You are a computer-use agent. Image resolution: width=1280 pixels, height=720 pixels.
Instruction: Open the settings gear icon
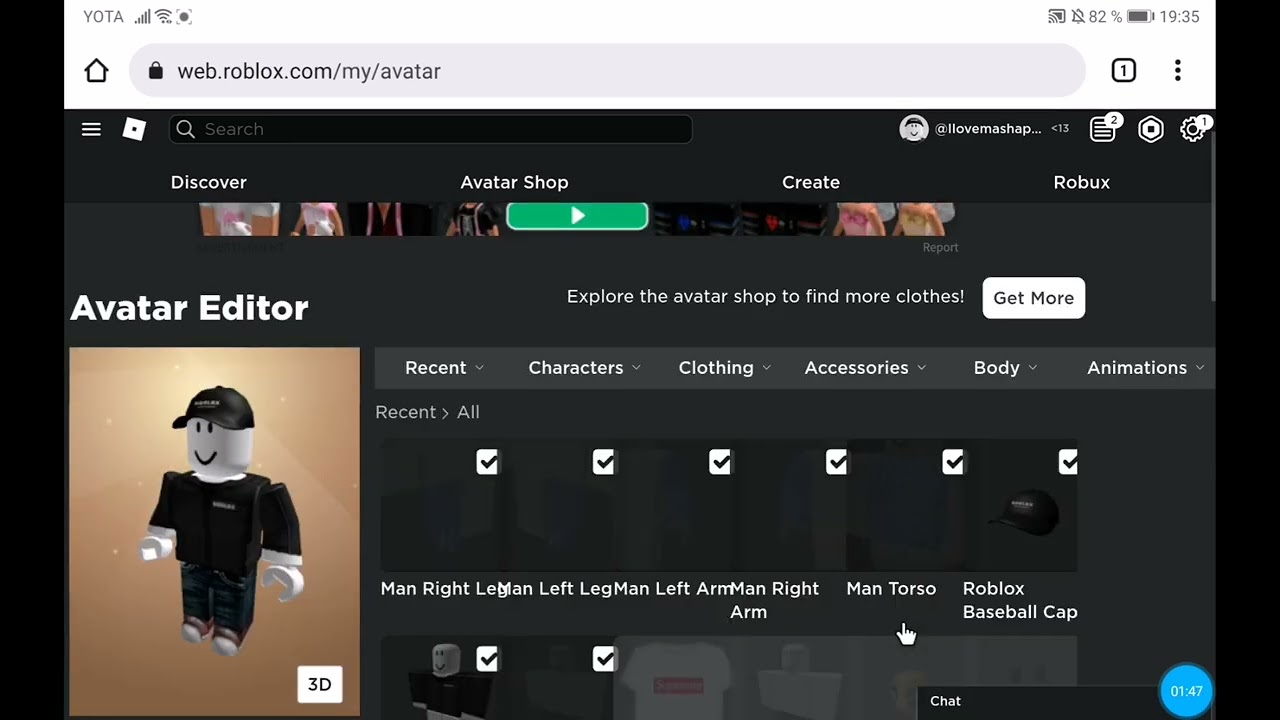(1192, 129)
